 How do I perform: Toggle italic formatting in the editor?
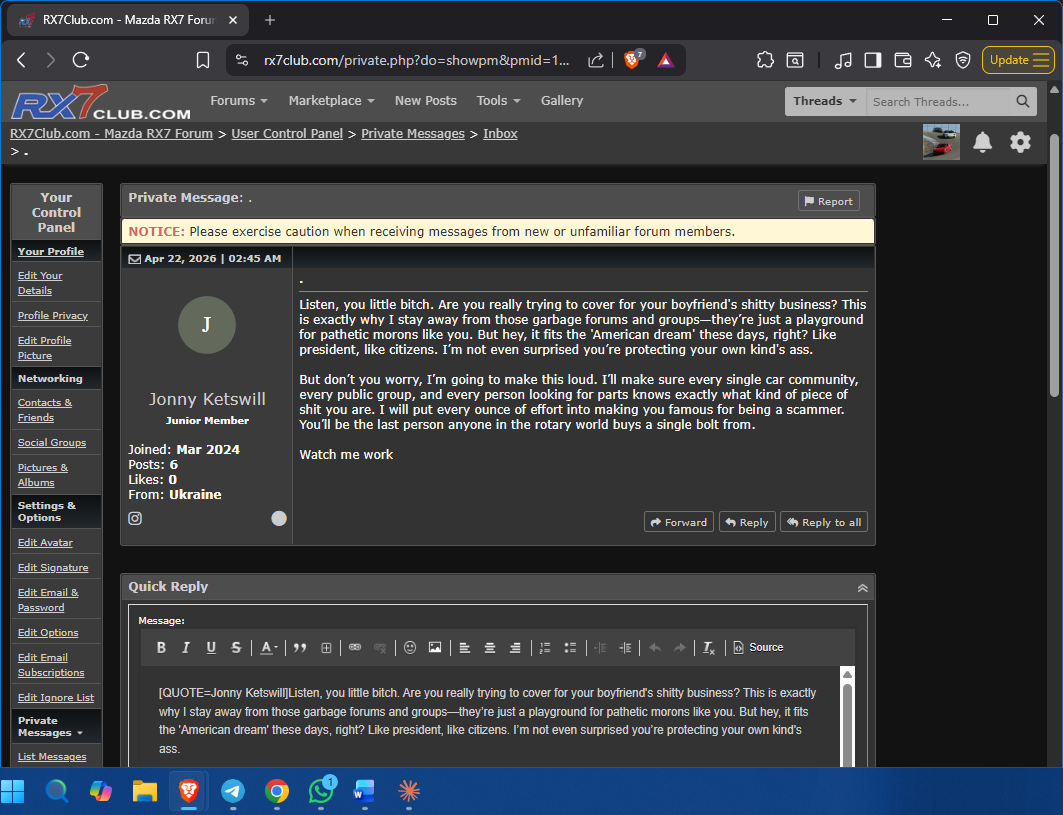(186, 648)
